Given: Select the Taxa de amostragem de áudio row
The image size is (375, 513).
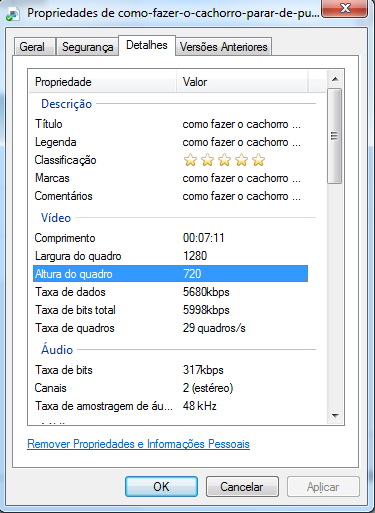Looking at the screenshot, I should 170,406.
